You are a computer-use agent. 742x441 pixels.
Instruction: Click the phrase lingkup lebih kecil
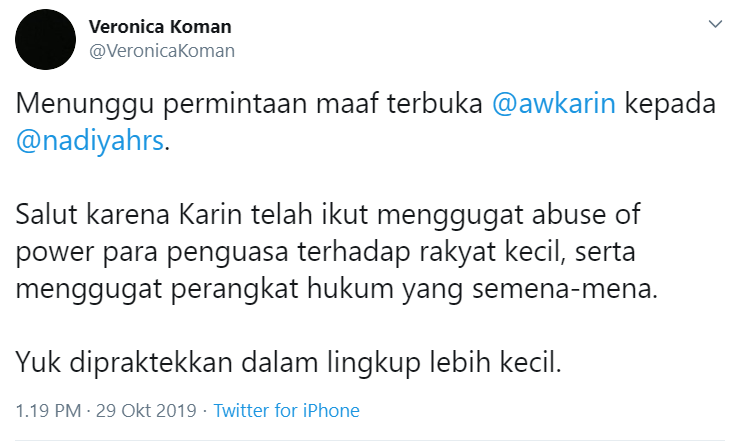point(444,363)
